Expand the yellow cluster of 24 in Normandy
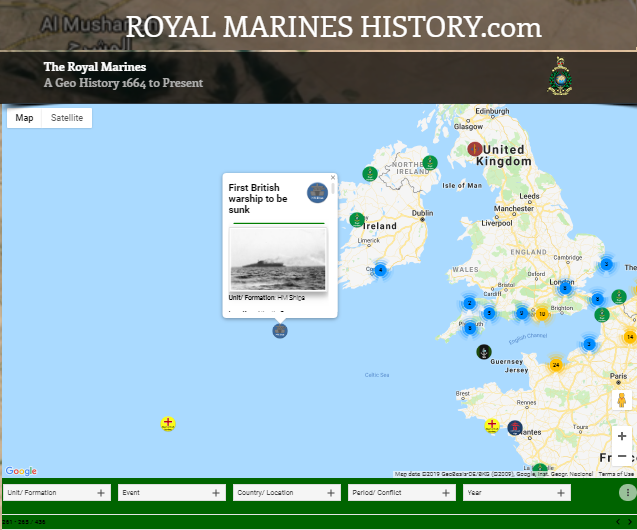Screen dimensions: 637x530 556,365
